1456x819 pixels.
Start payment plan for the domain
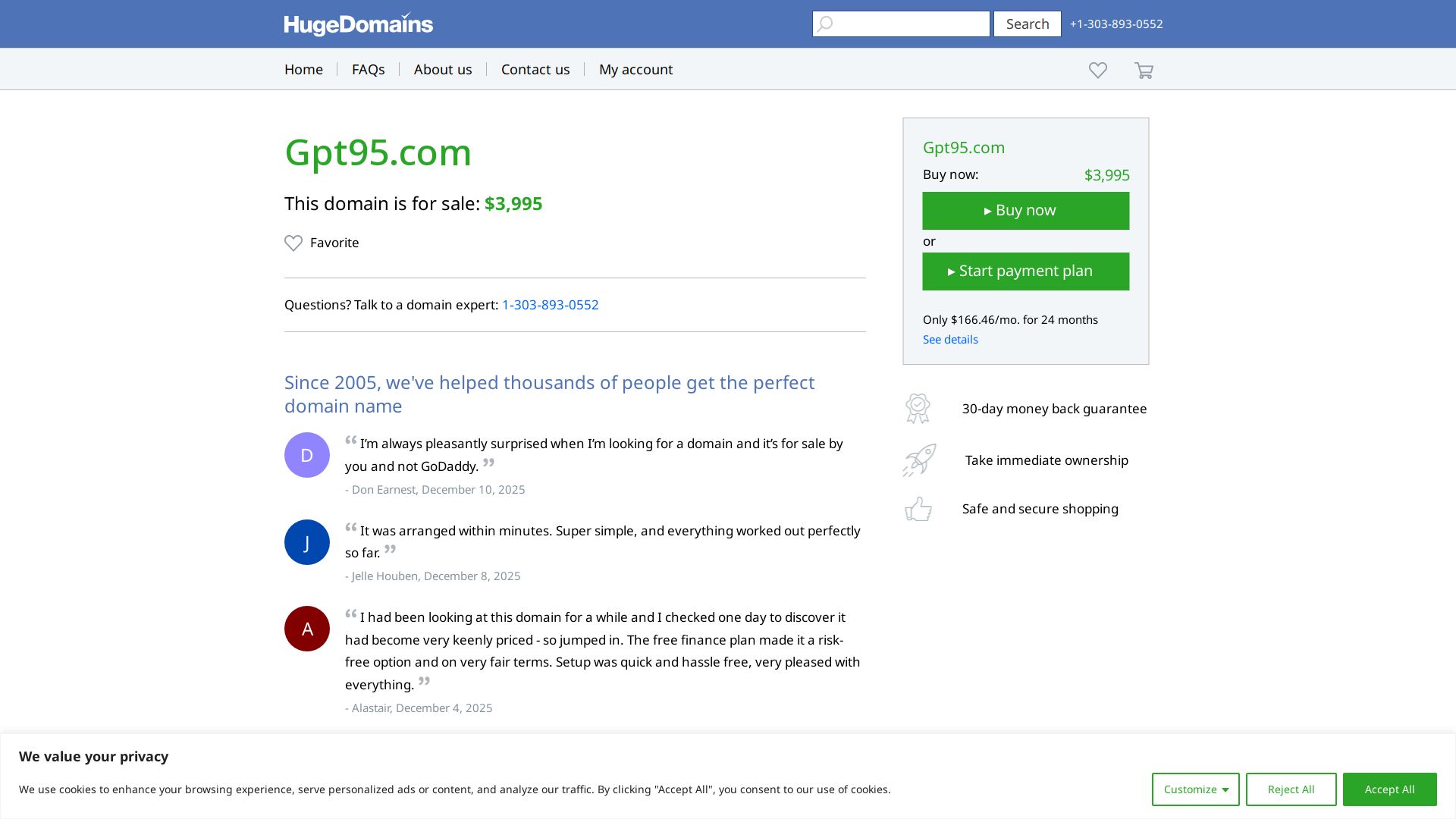click(1025, 271)
